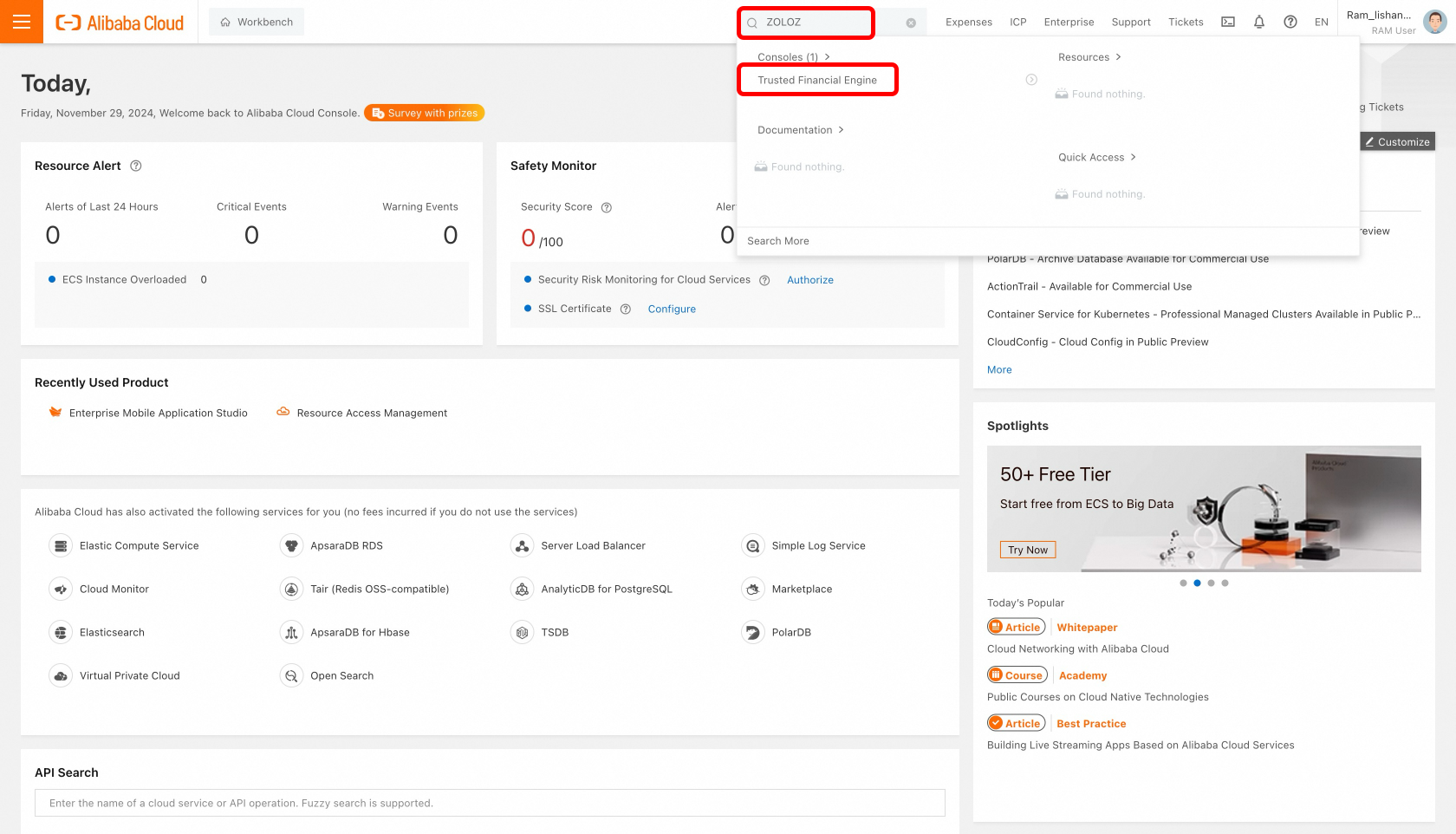Show the Resource Alert help tooltip
Viewport: 1456px width, 834px height.
(136, 166)
